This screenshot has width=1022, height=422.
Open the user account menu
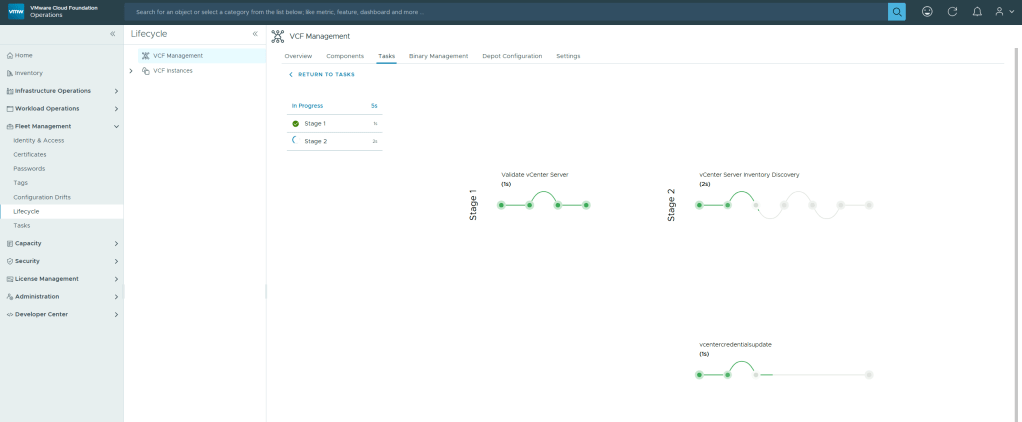pos(1000,12)
